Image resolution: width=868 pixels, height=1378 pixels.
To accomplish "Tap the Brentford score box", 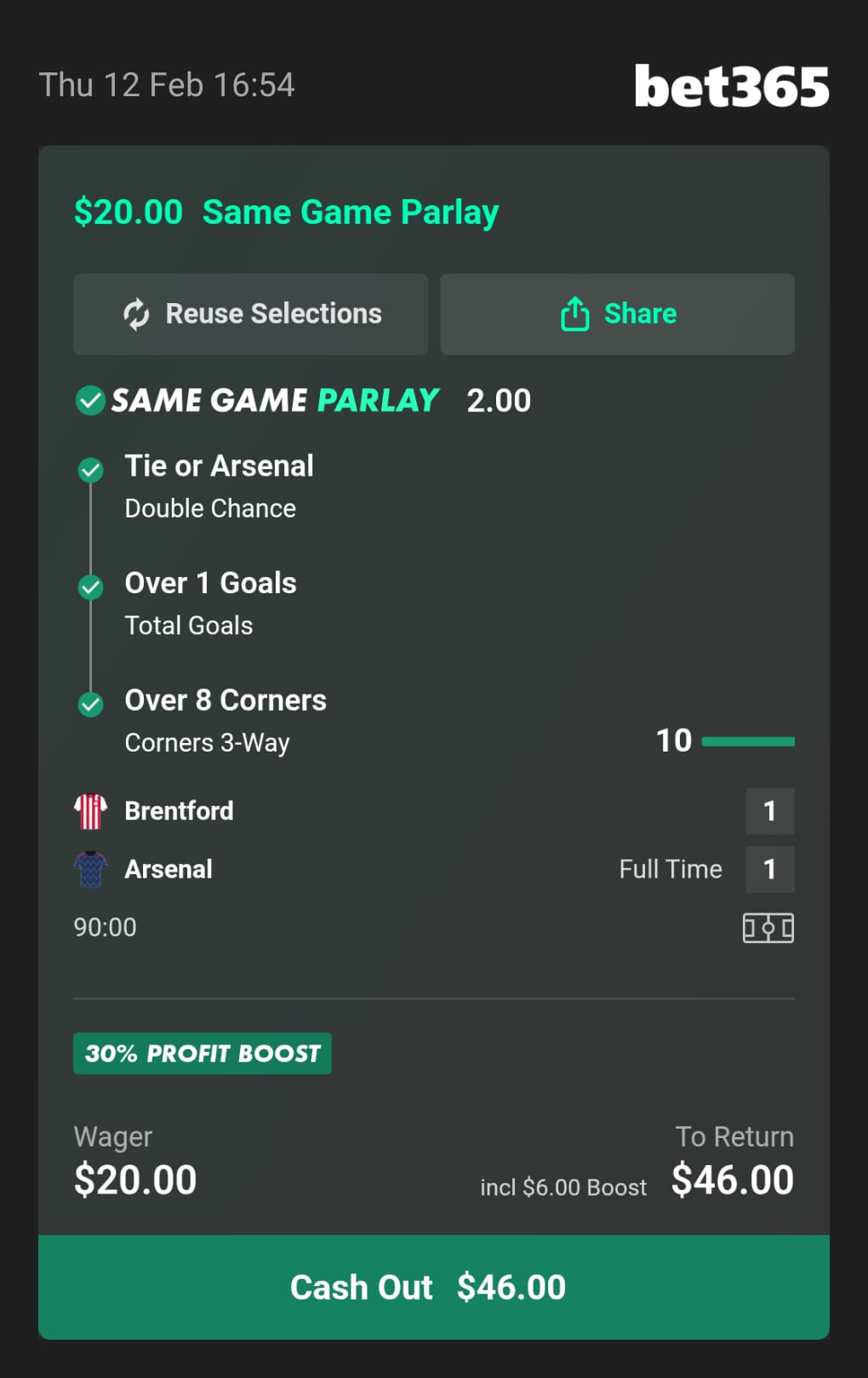I will (769, 811).
